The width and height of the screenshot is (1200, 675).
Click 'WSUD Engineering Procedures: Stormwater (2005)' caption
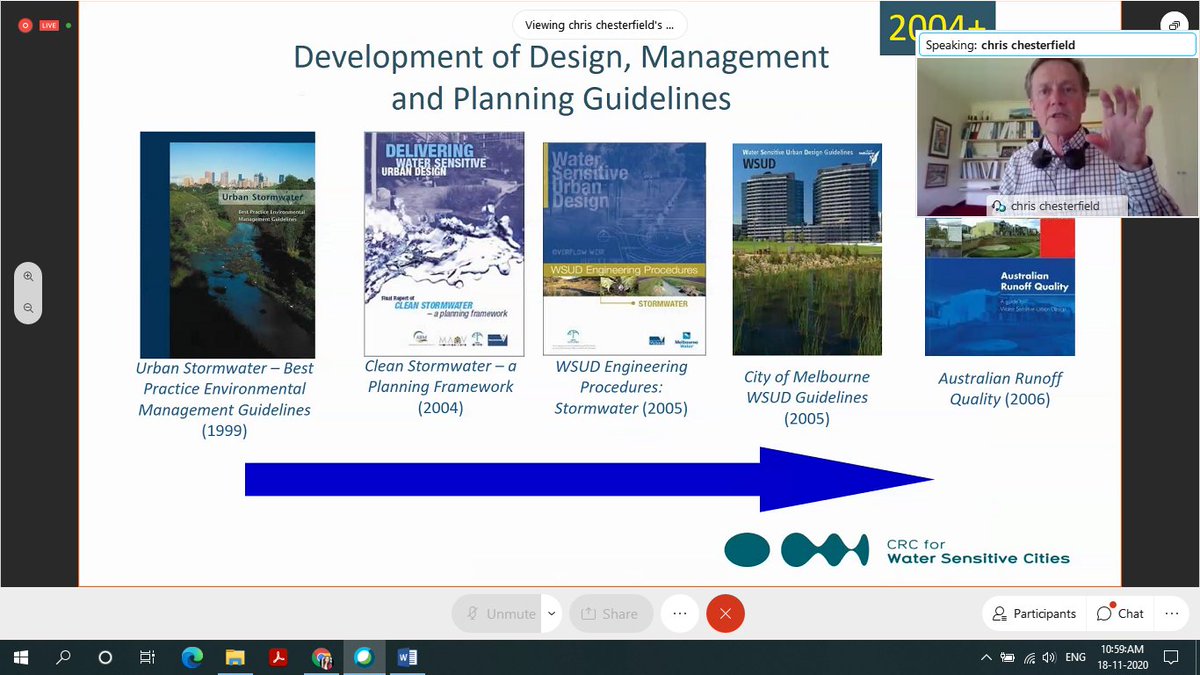[621, 387]
